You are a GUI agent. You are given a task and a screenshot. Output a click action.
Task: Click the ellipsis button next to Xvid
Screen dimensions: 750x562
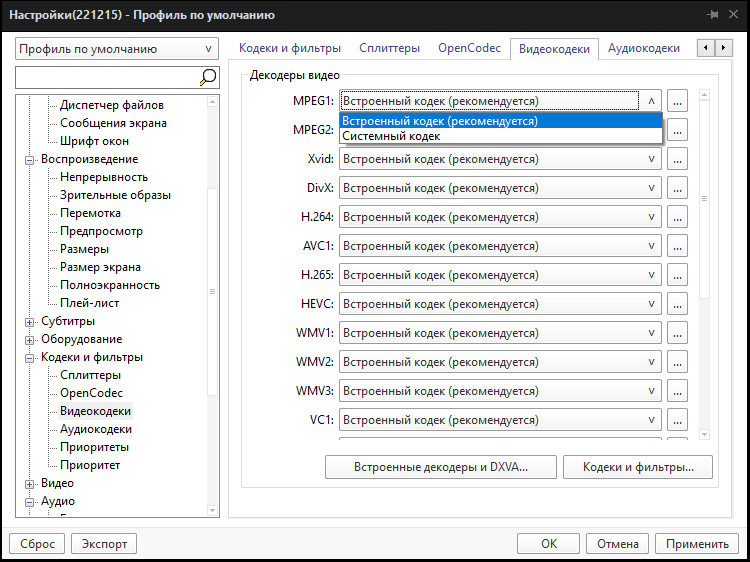coord(679,159)
